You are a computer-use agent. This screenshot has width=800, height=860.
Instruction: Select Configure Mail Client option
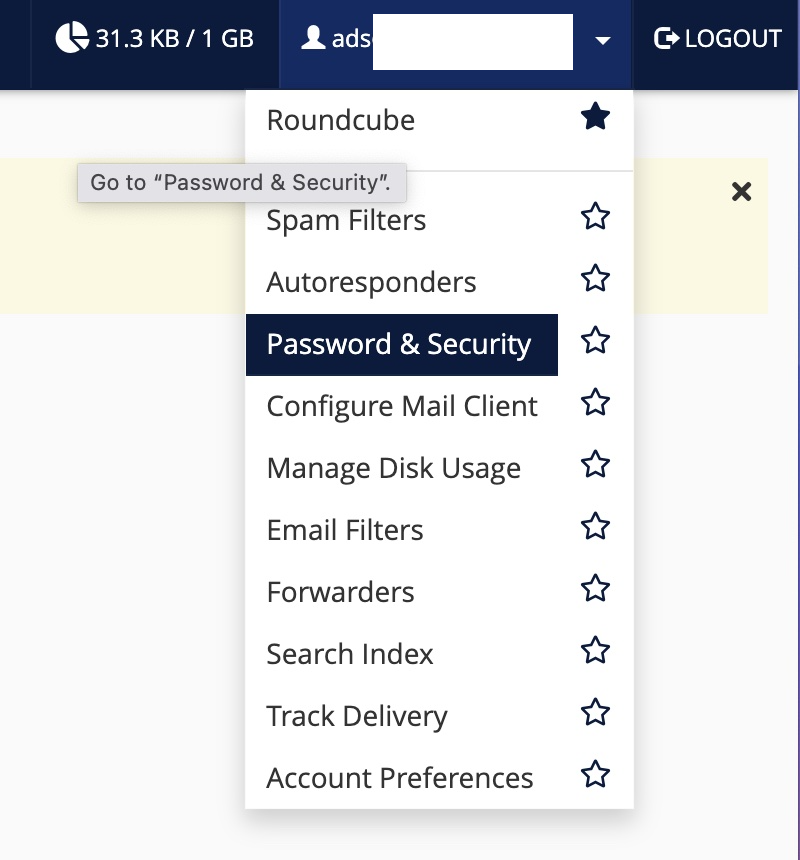[402, 407]
